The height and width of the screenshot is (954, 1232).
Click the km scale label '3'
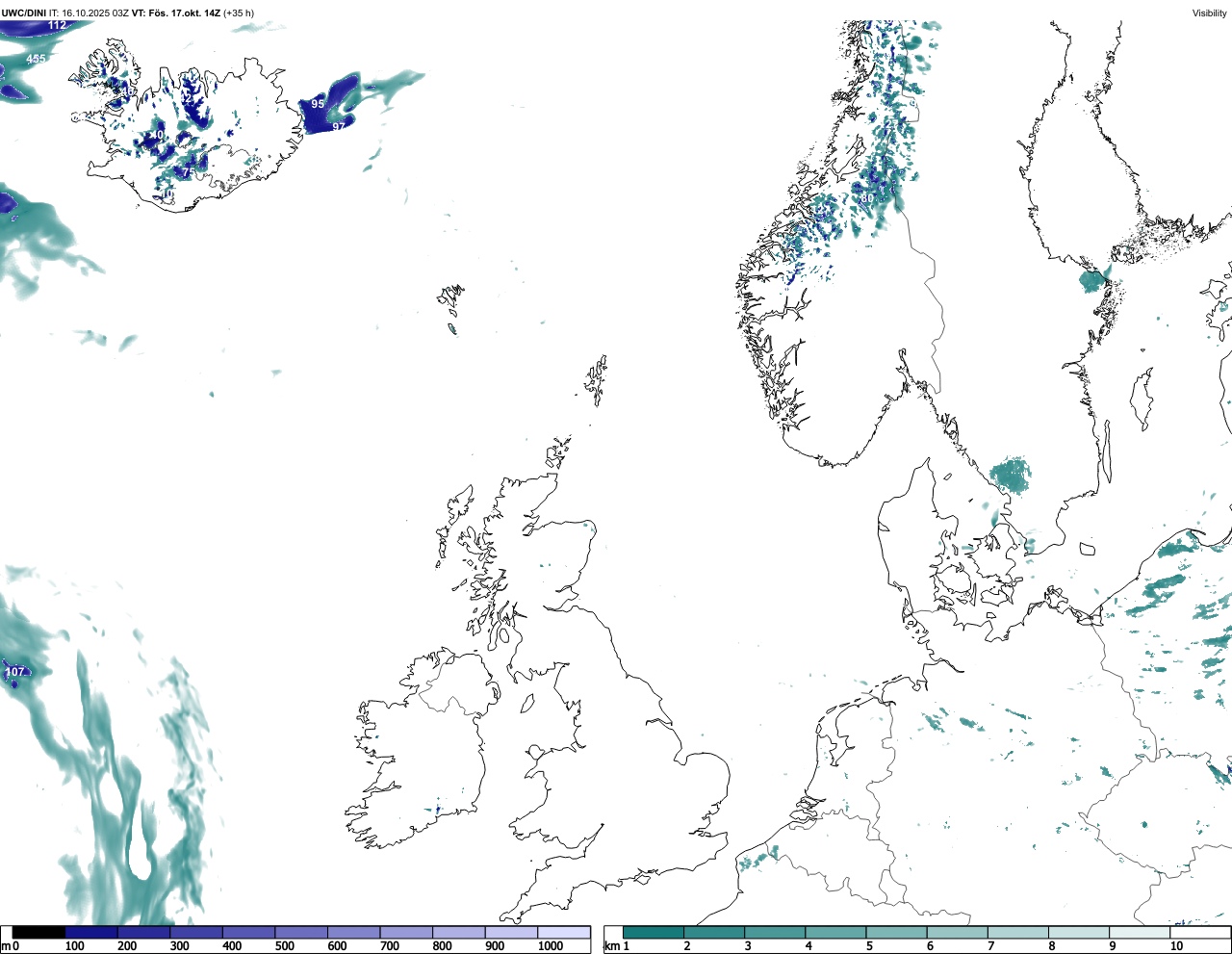click(747, 946)
